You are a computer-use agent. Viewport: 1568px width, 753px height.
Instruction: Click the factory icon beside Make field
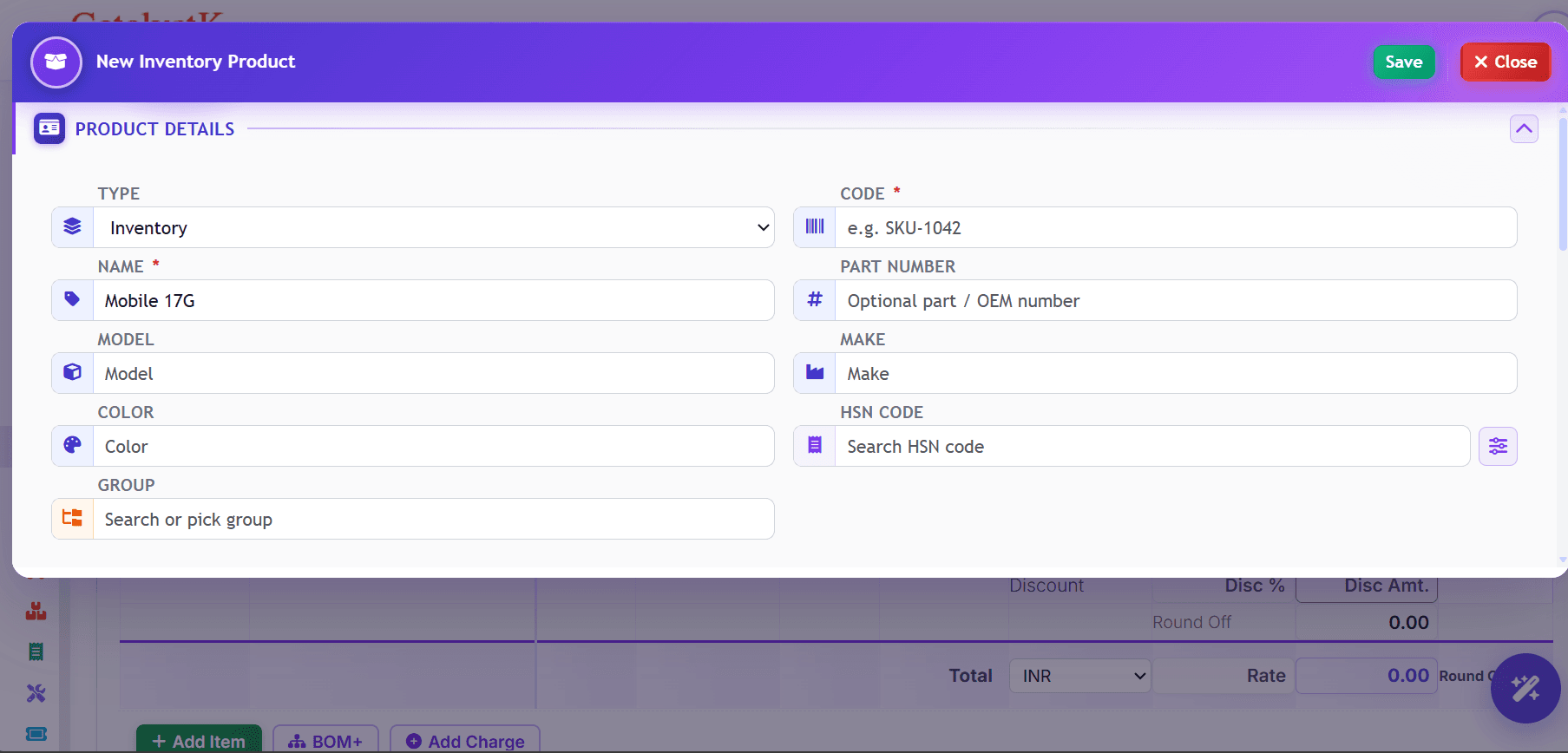815,373
